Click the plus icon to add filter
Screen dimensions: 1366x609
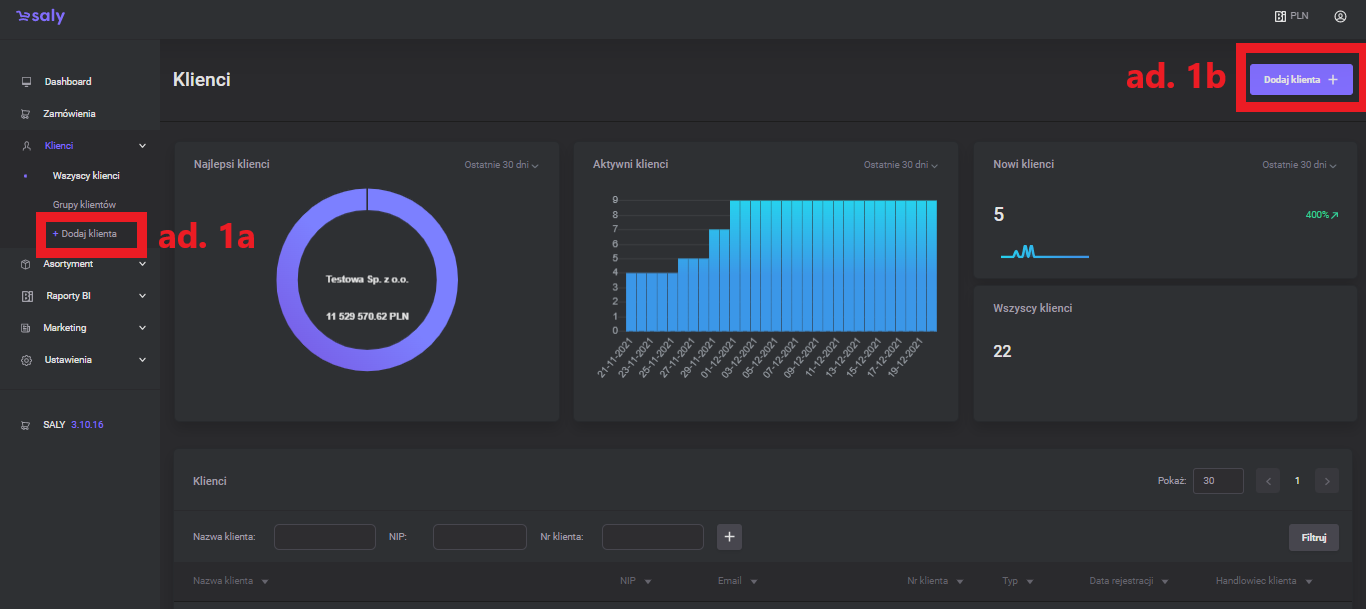730,537
